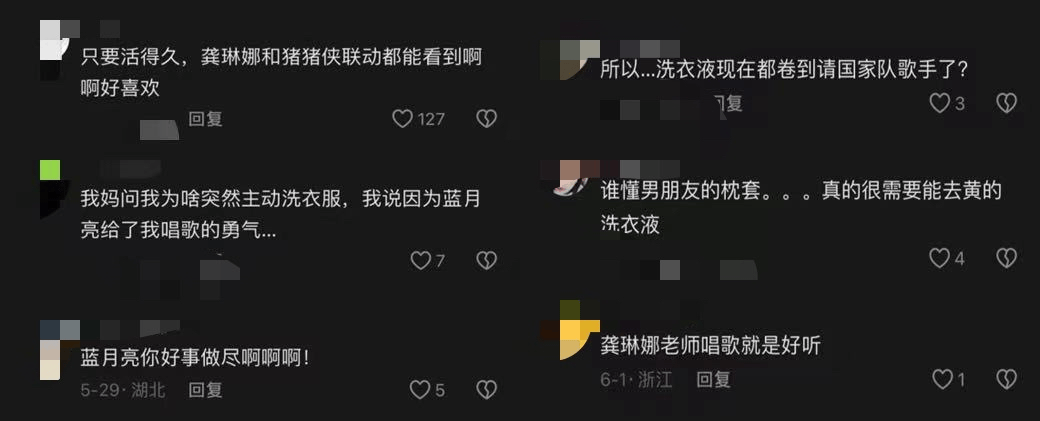This screenshot has height=421, width=1040.
Task: Tap broken heart on 5-29 湖北 comment
Action: point(487,390)
